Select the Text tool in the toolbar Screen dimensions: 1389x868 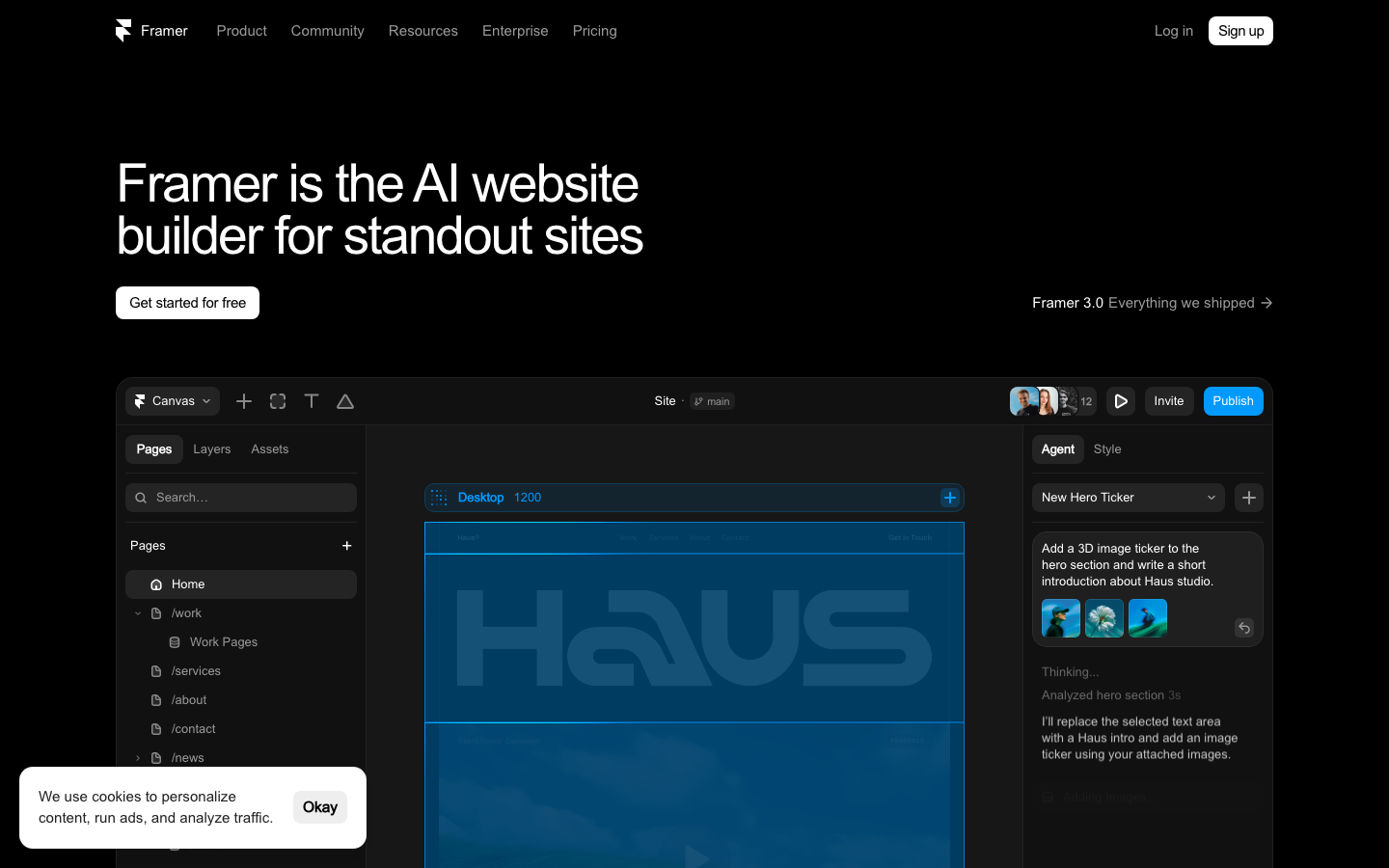(x=312, y=401)
